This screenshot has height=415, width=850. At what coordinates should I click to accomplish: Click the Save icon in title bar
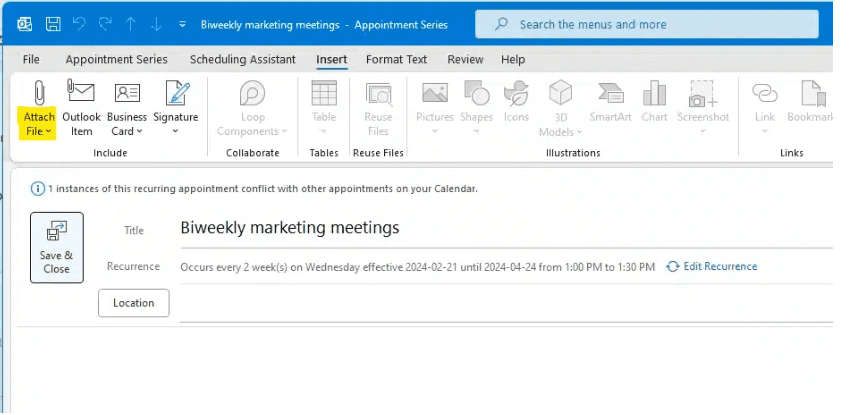click(x=53, y=23)
